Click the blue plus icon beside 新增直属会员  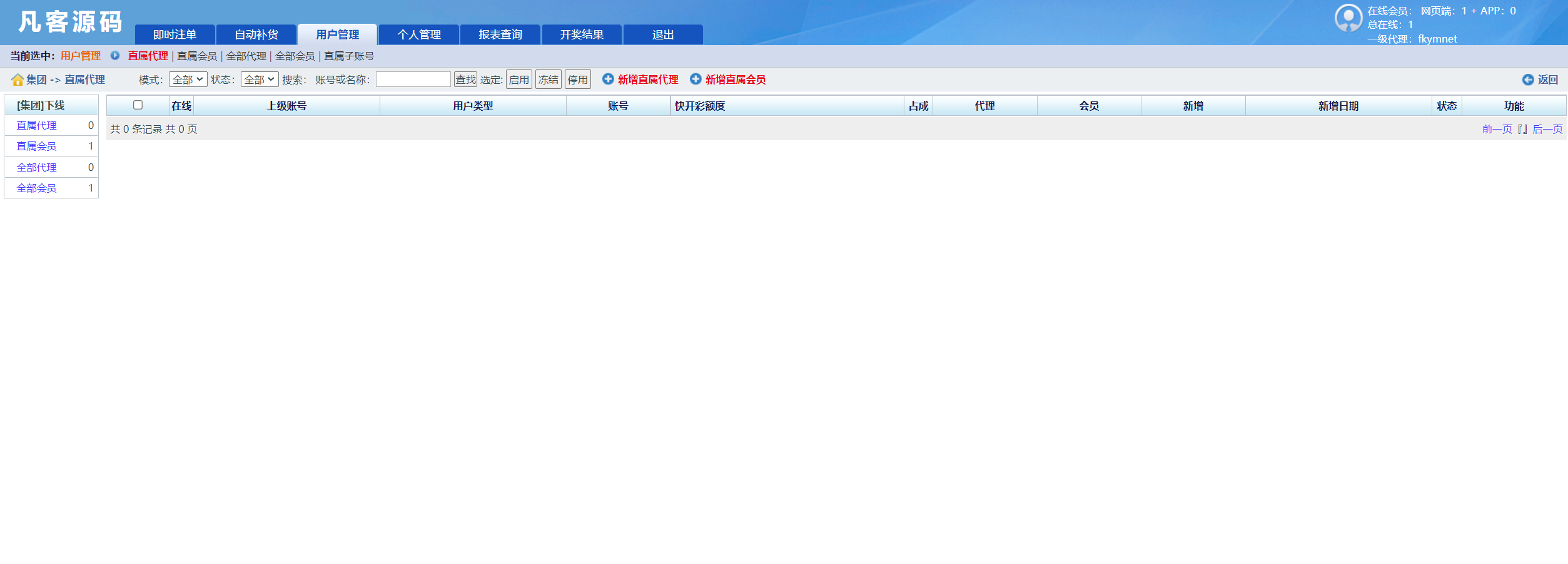pyautogui.click(x=695, y=79)
